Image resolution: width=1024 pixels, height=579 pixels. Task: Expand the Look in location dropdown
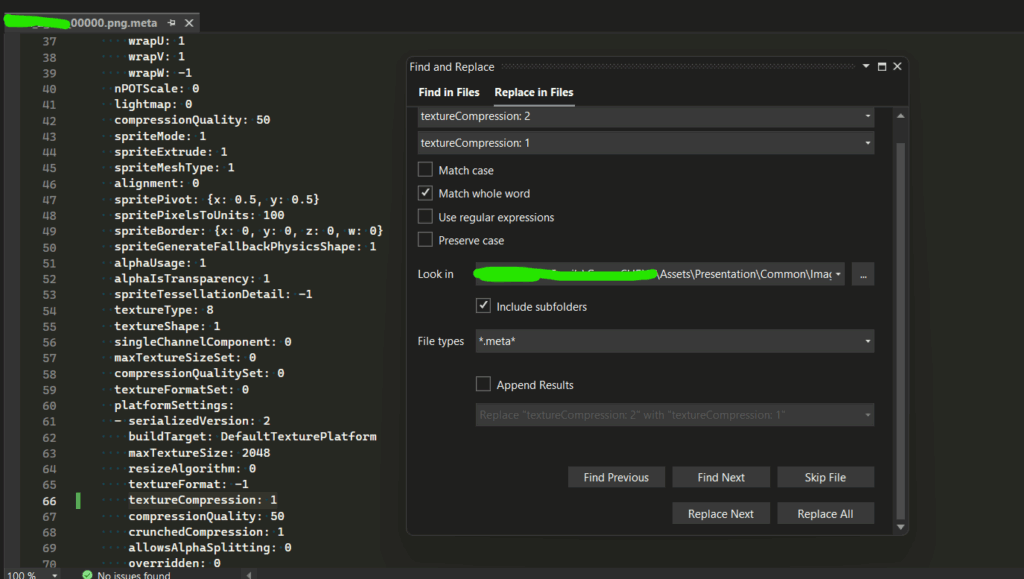(838, 274)
